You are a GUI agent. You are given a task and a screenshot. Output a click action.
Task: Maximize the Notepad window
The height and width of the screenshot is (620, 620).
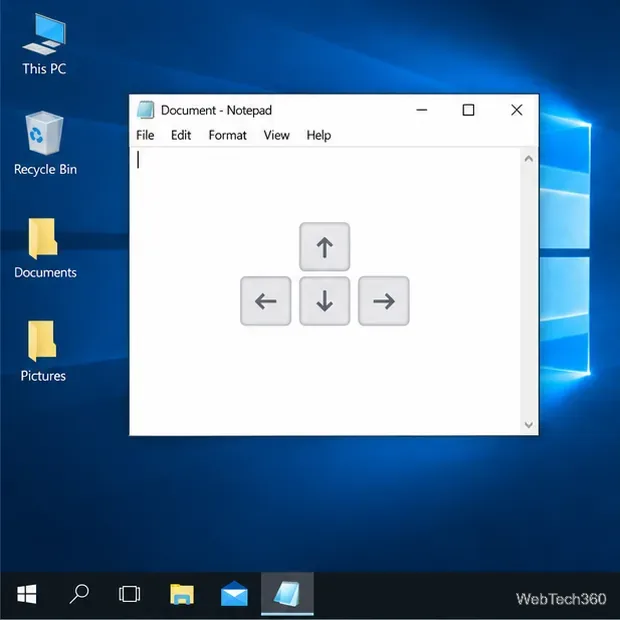[469, 110]
